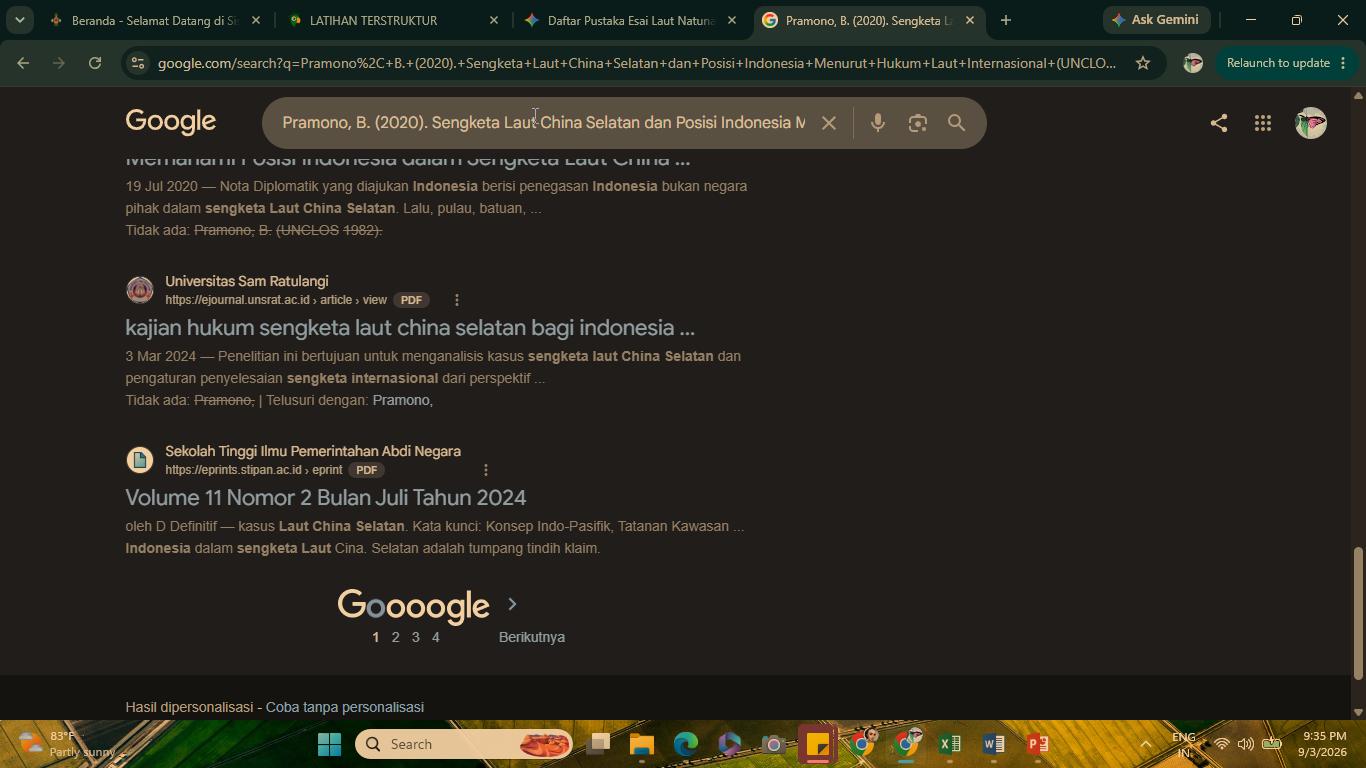Image resolution: width=1366 pixels, height=768 pixels.
Task: Go to results page 3
Action: pyautogui.click(x=416, y=637)
